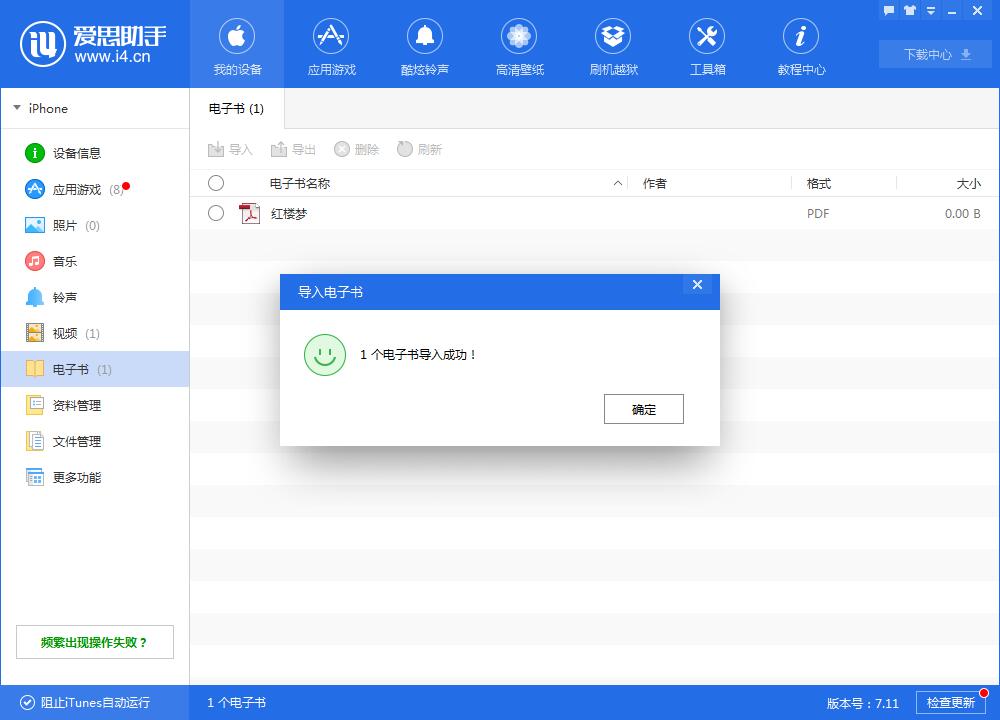Open the 高清壁纸 wallpapers icon
The width and height of the screenshot is (1000, 720).
point(519,44)
